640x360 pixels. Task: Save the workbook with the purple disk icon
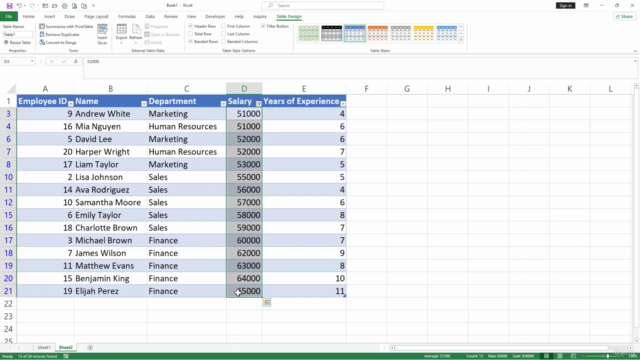click(x=9, y=6)
